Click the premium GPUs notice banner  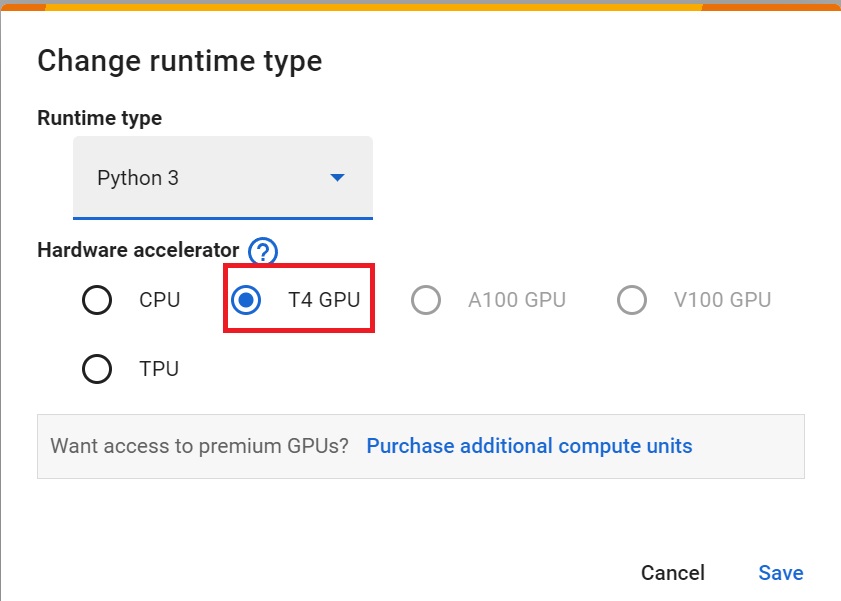[200, 446]
